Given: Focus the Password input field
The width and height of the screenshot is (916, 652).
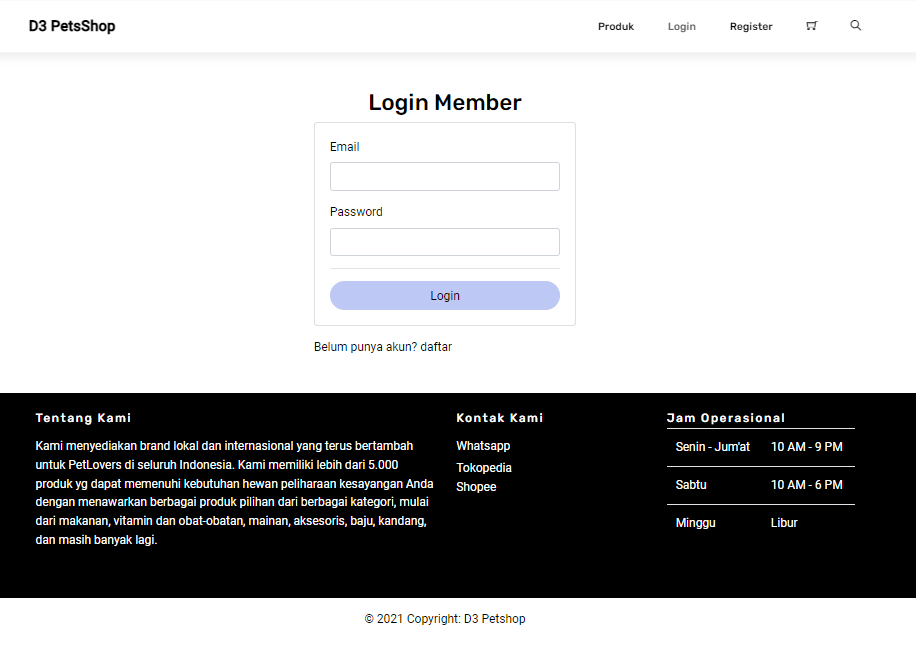Looking at the screenshot, I should point(444,241).
